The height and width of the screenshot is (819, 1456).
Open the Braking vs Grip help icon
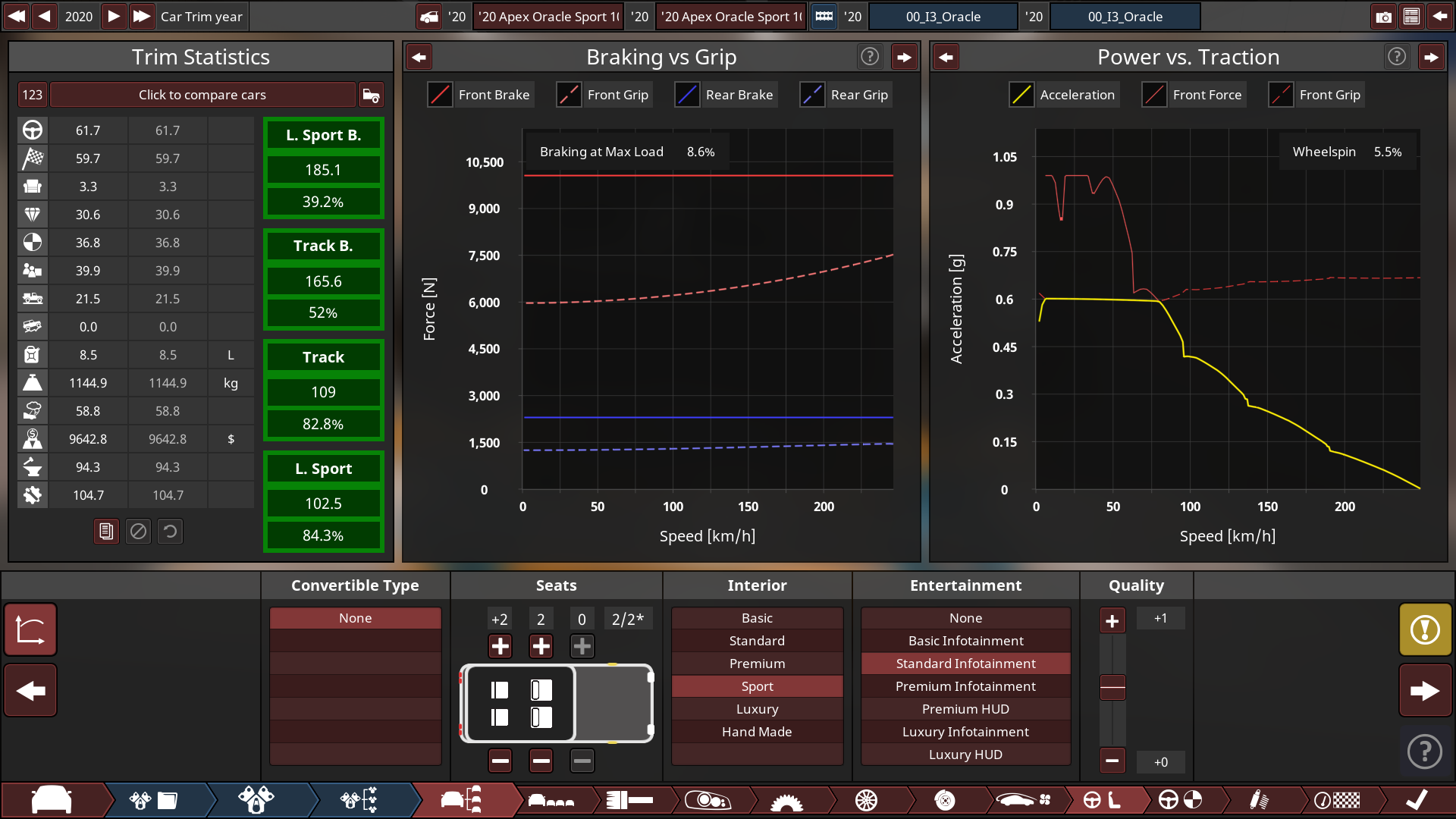coord(870,56)
